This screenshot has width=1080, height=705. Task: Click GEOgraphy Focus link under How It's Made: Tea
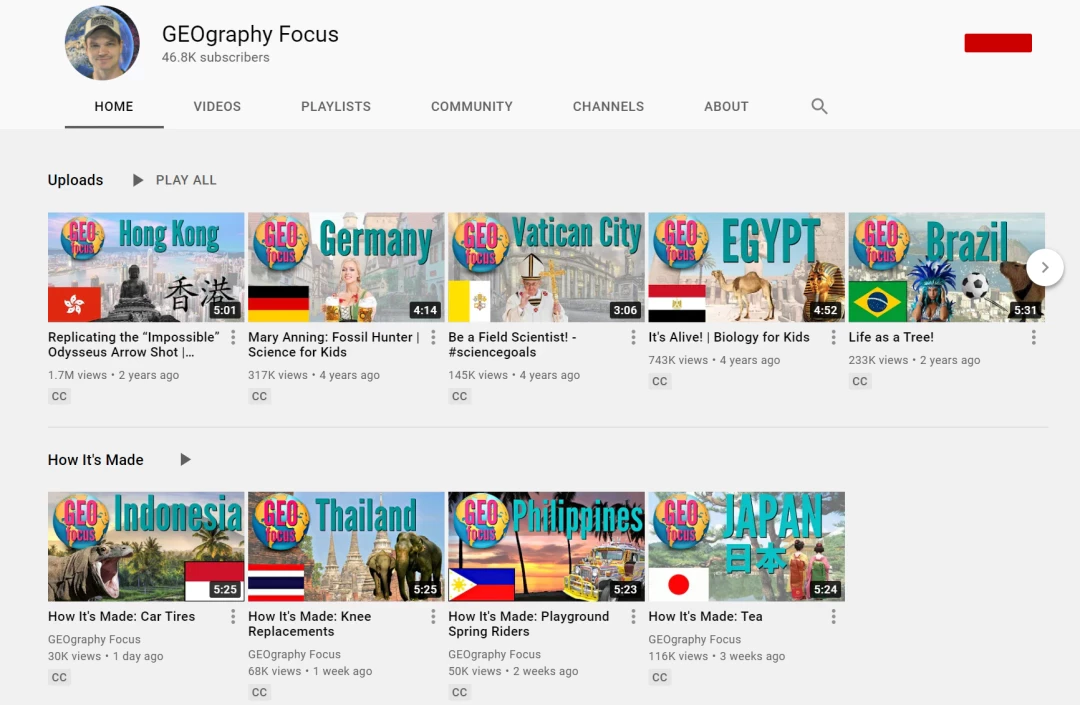(694, 640)
